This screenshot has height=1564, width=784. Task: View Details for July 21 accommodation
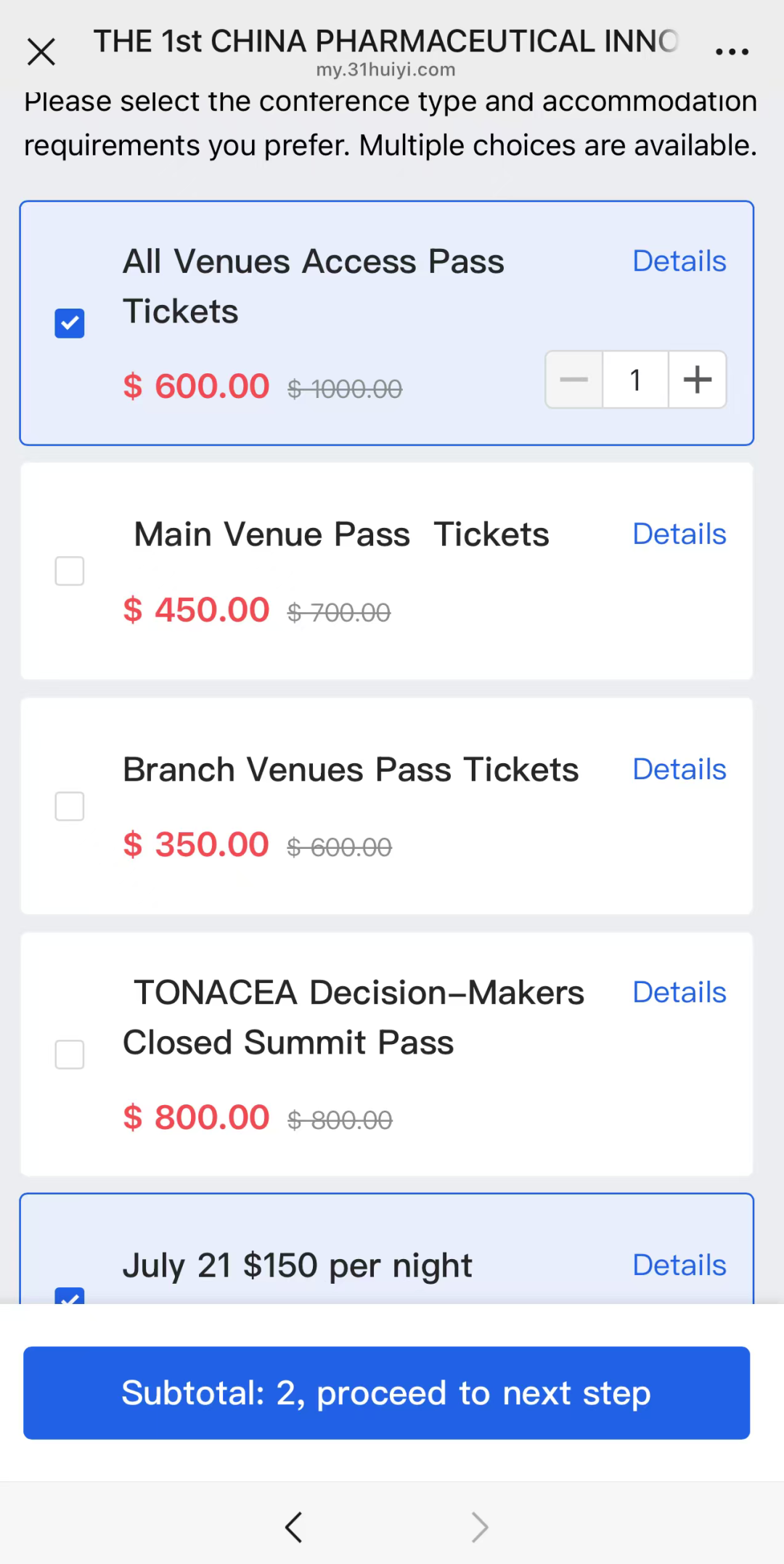(x=679, y=1266)
